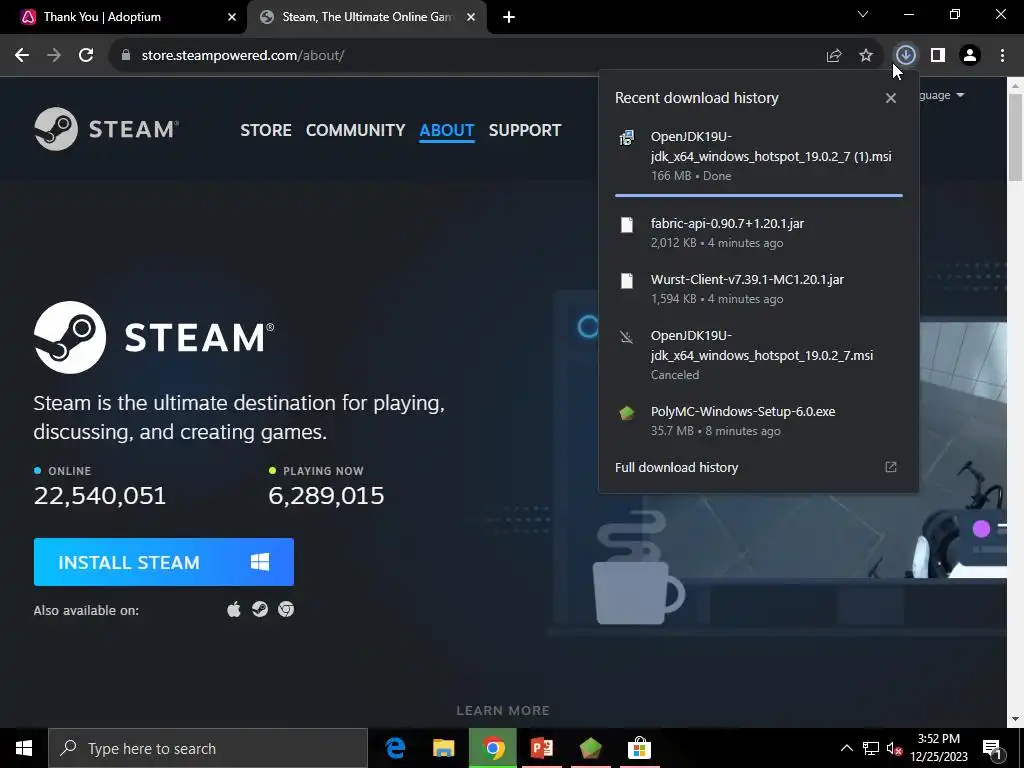Open PolyMC-Windows-Setup-6.0.exe download entry
Image resolution: width=1024 pixels, height=768 pixels.
click(x=759, y=421)
